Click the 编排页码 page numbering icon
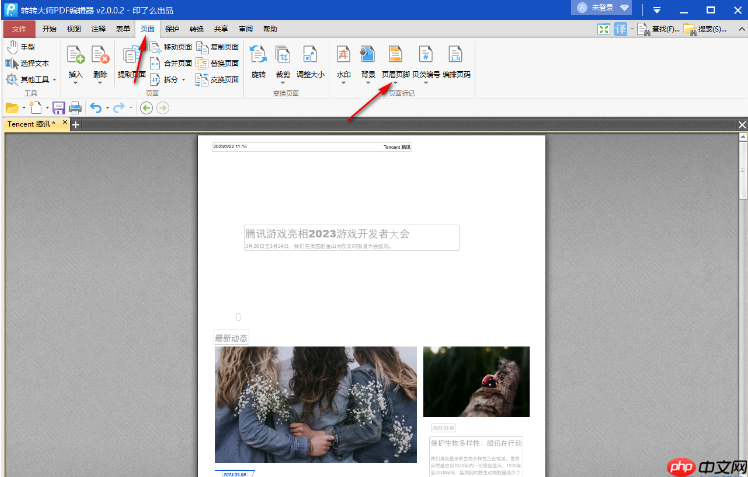Image resolution: width=748 pixels, height=477 pixels. click(x=456, y=54)
